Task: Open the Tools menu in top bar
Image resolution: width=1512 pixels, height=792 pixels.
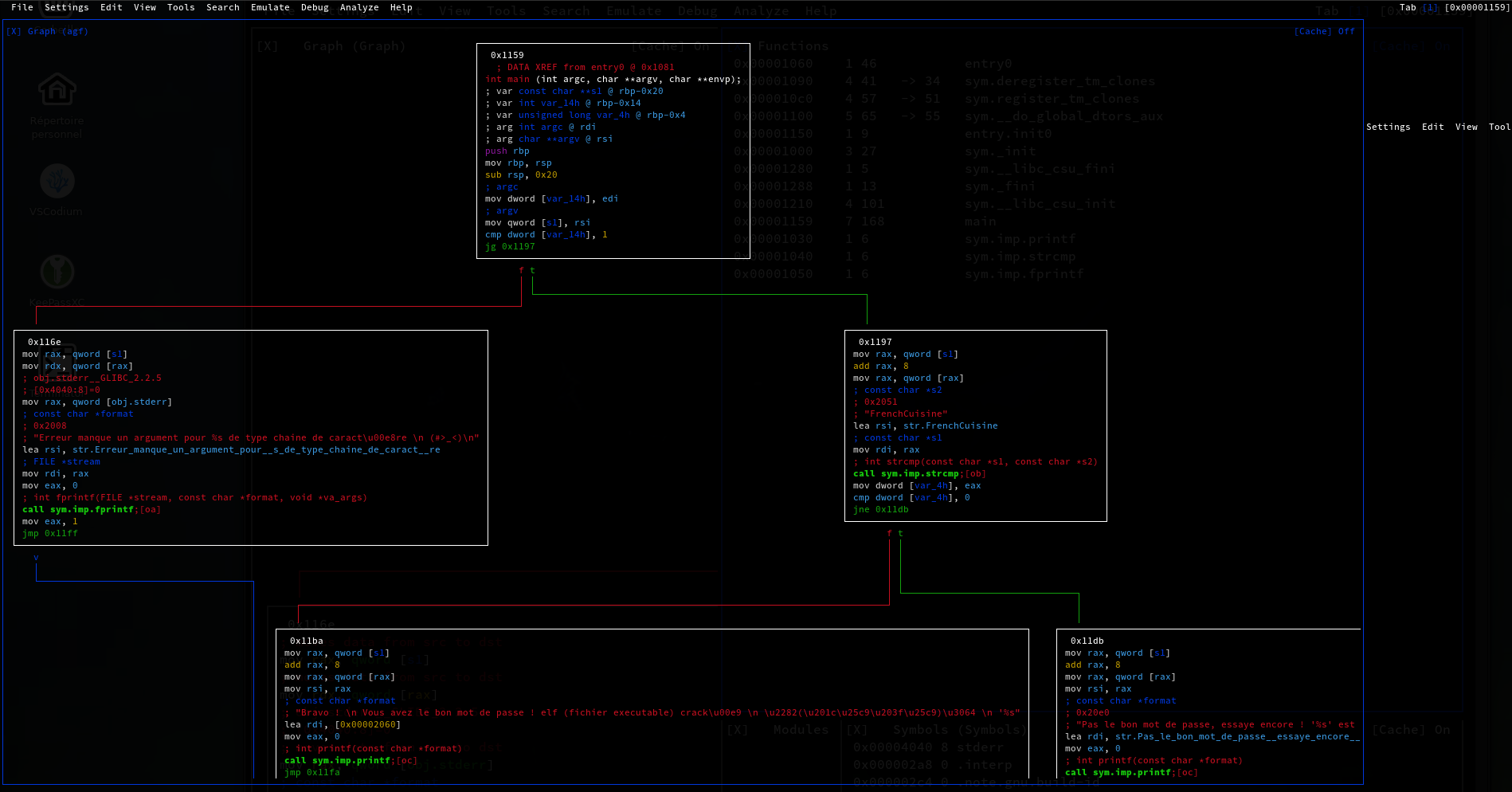Action: [181, 7]
